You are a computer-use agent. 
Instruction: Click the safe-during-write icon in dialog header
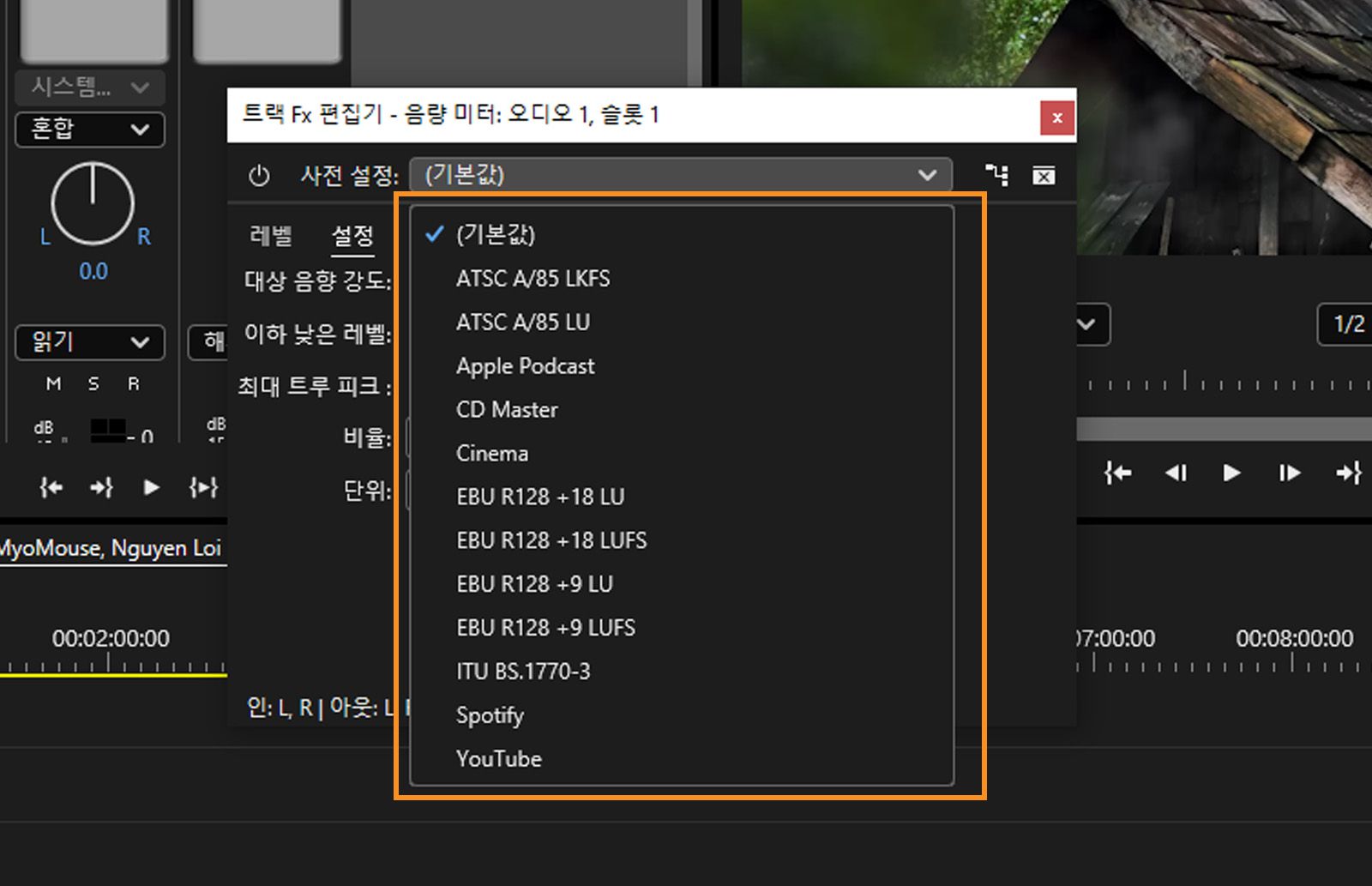(1044, 176)
